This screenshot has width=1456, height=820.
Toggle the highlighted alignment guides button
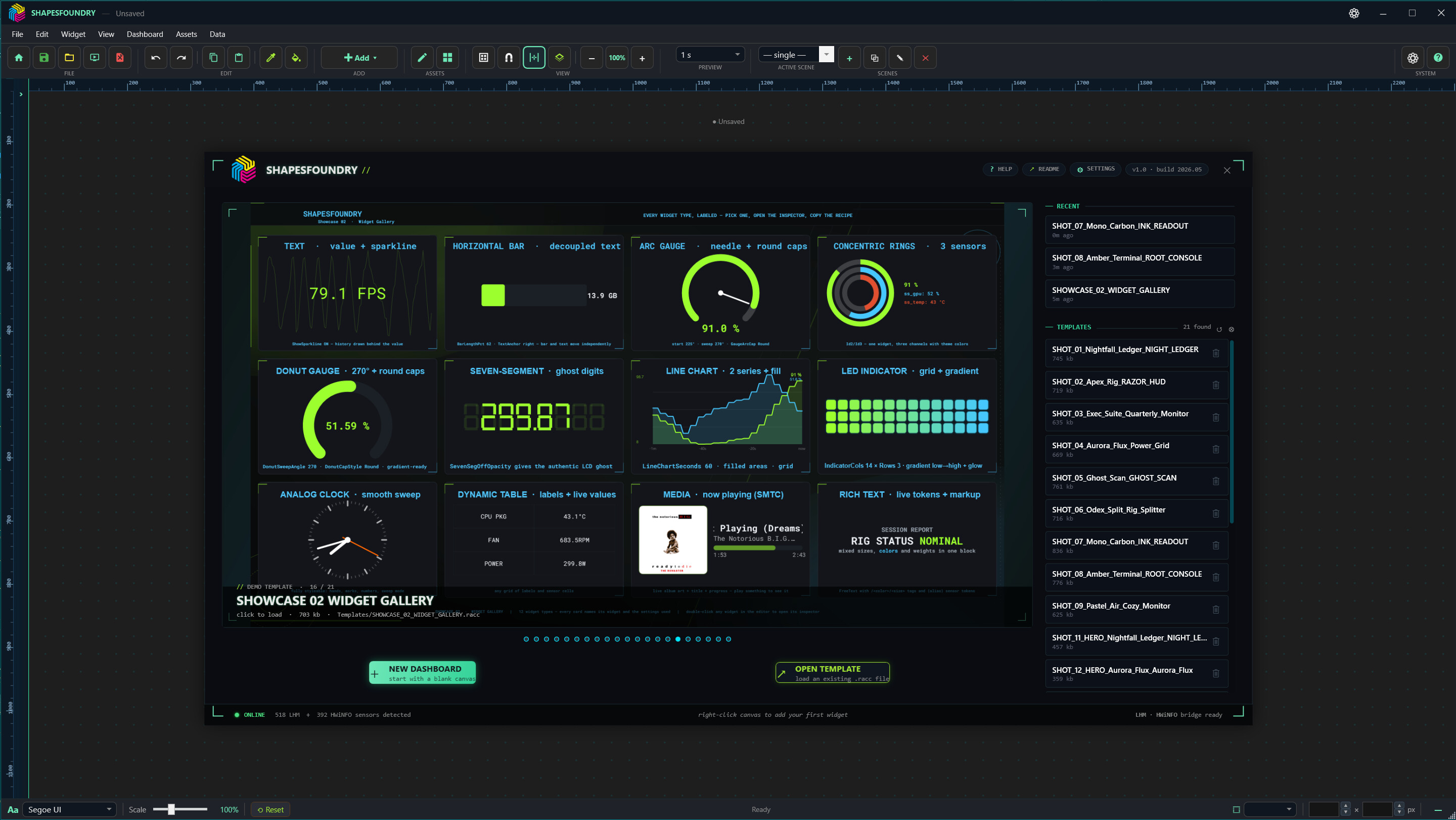tap(534, 58)
